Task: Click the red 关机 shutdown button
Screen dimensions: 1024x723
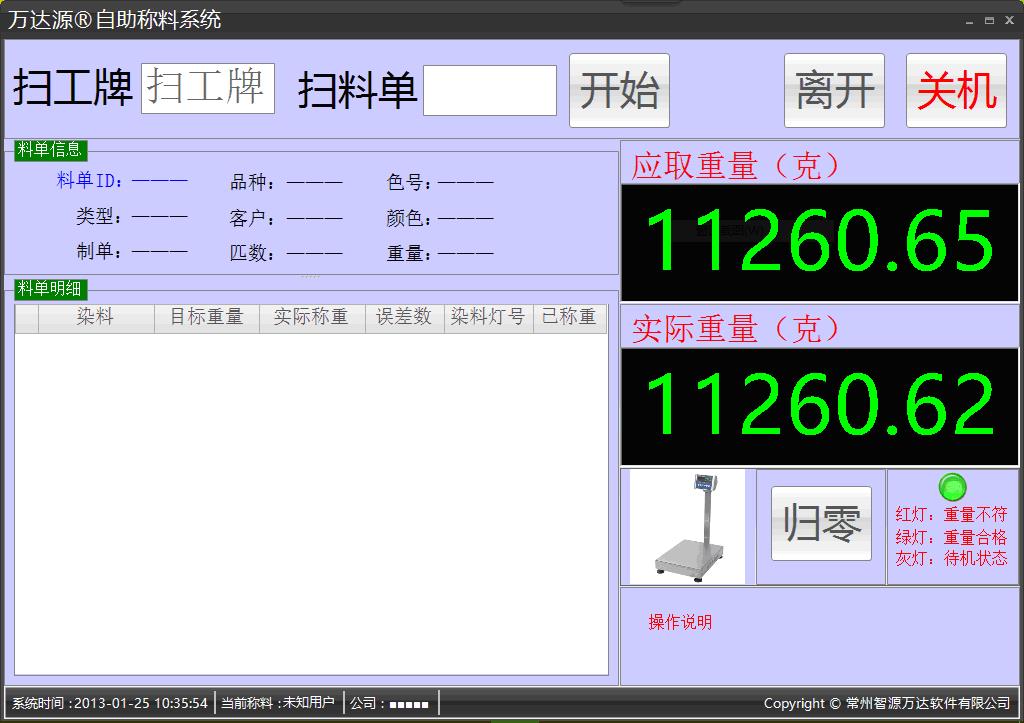Action: [x=956, y=91]
